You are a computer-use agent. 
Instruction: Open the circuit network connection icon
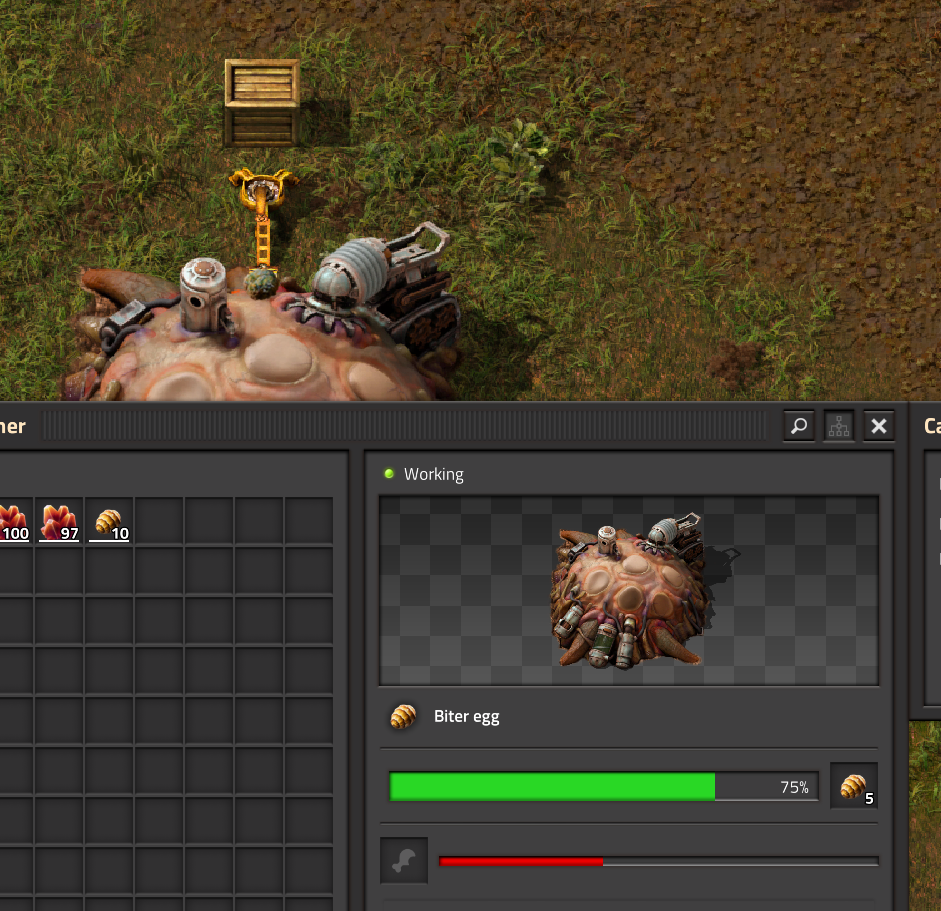838,426
